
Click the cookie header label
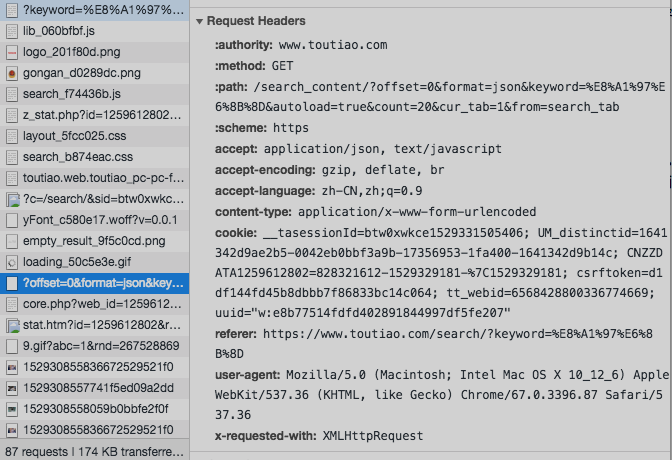[x=236, y=233]
